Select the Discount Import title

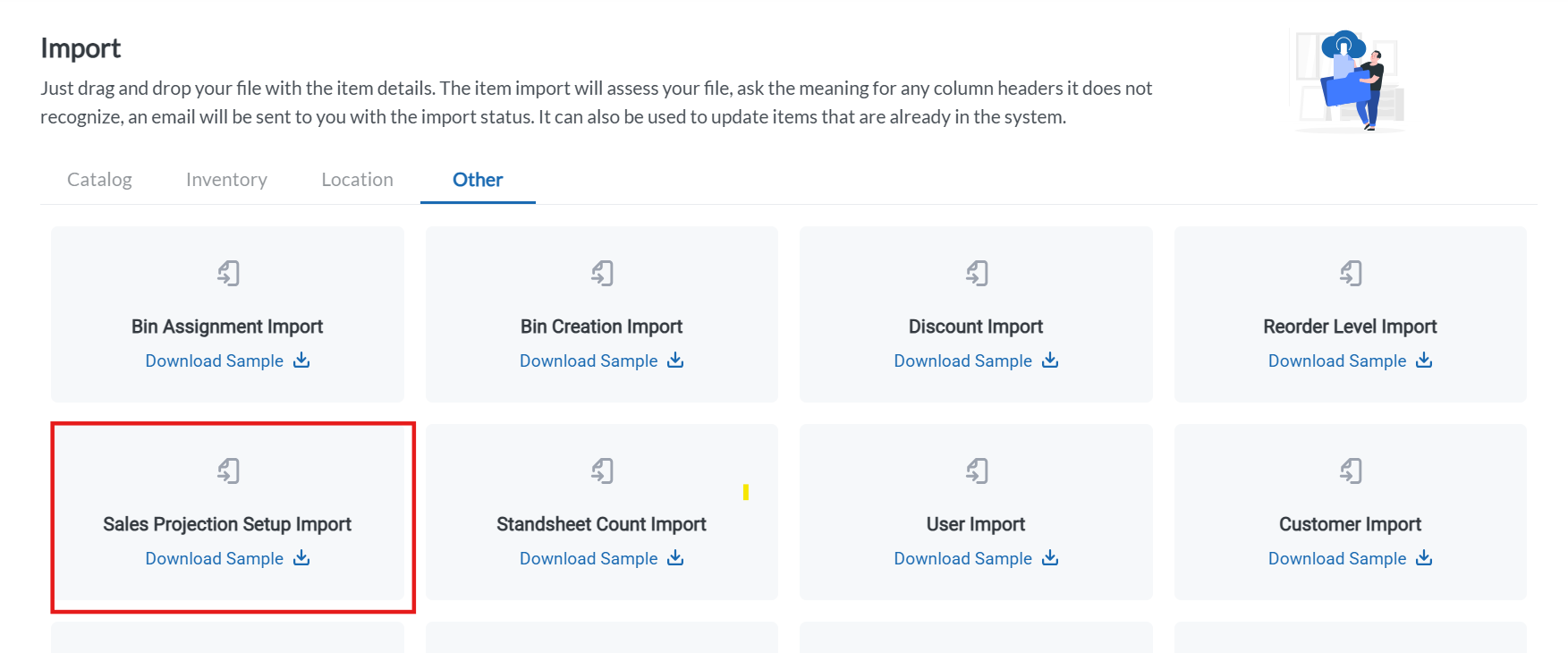(976, 326)
